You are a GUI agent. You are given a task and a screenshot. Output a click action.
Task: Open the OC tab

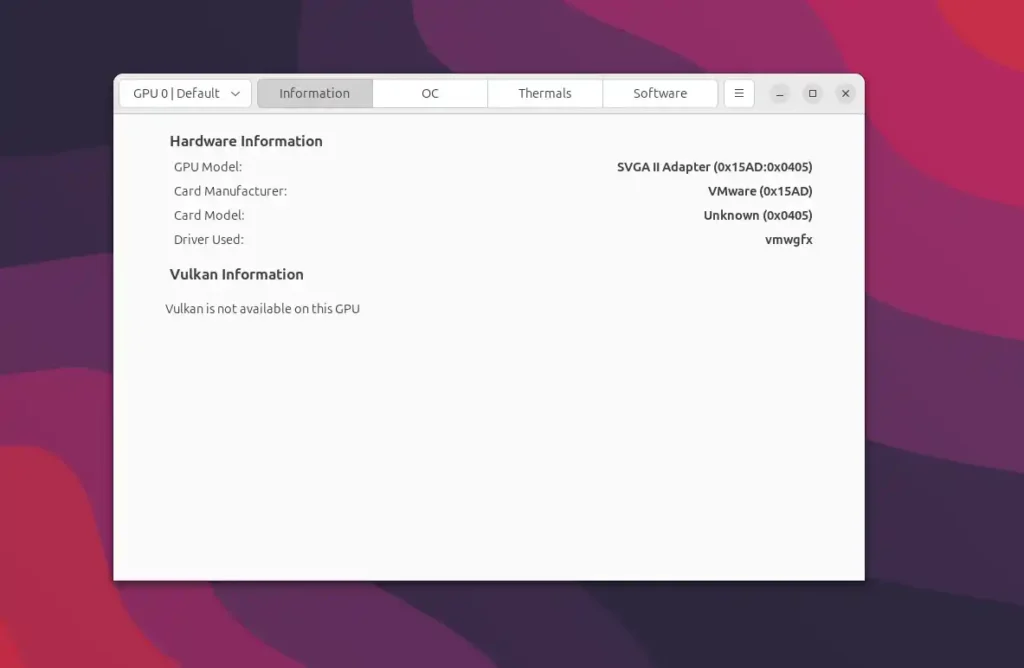[430, 93]
